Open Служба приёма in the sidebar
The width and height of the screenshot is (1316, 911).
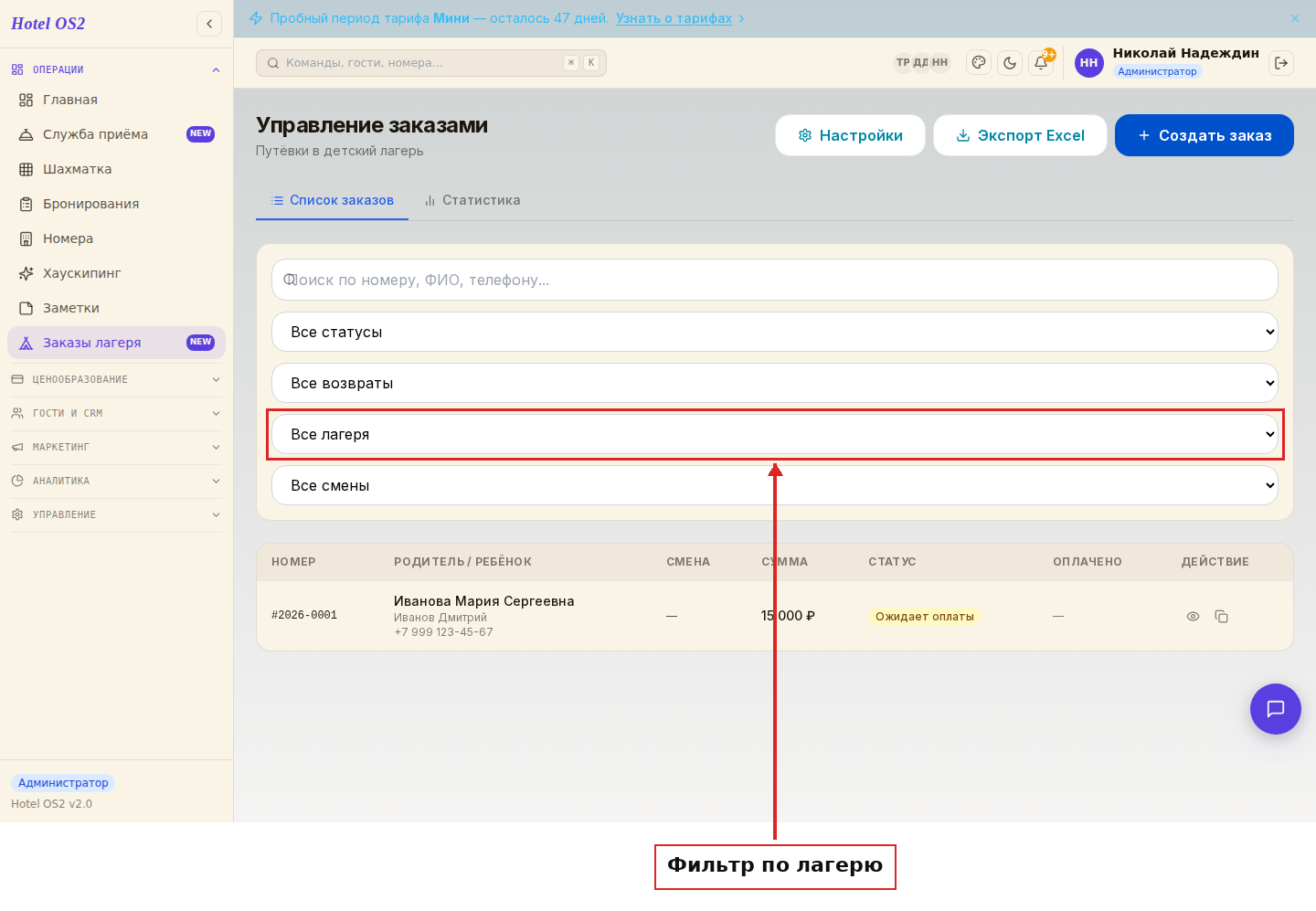point(116,134)
